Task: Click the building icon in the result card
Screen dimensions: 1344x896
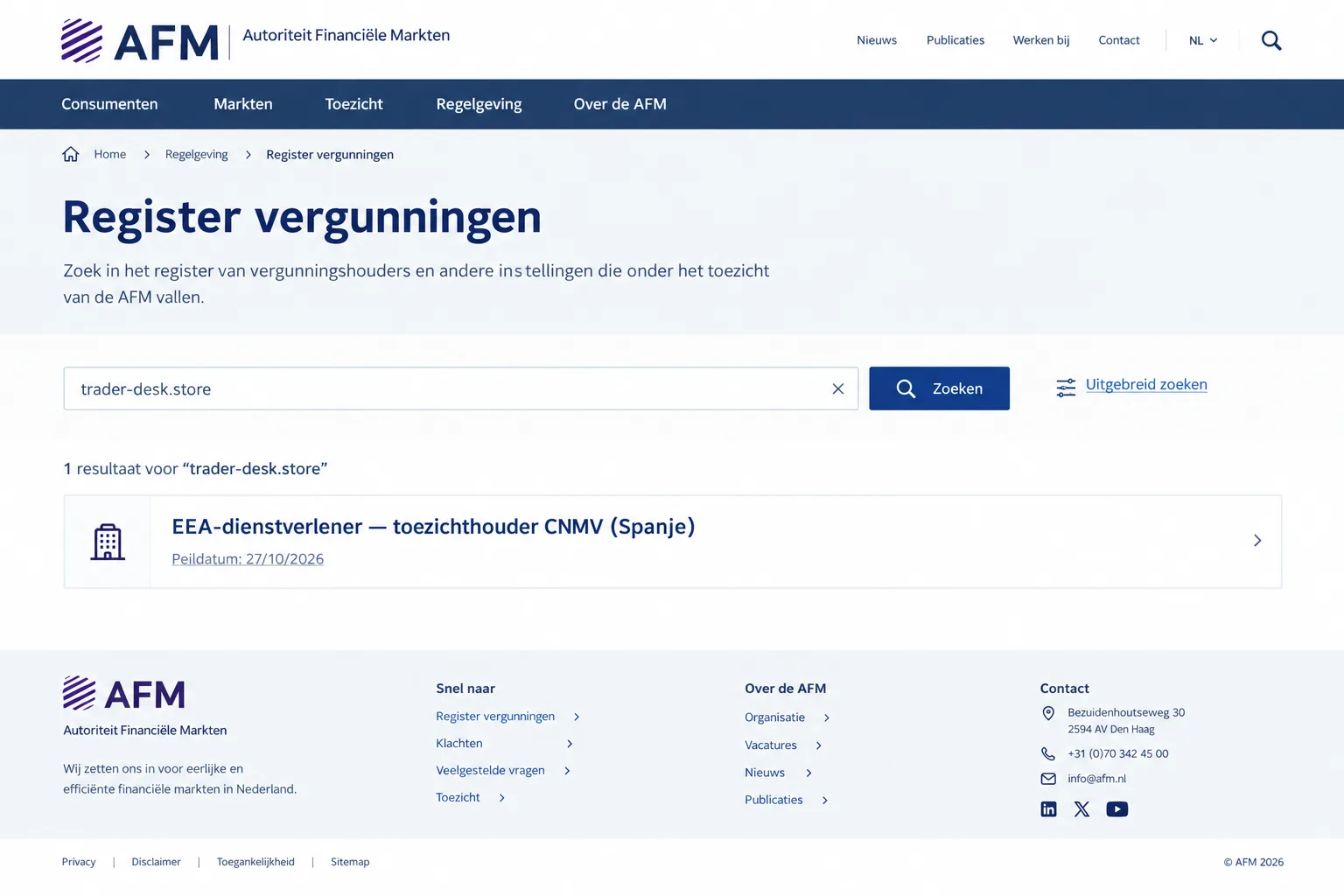Action: click(x=108, y=542)
